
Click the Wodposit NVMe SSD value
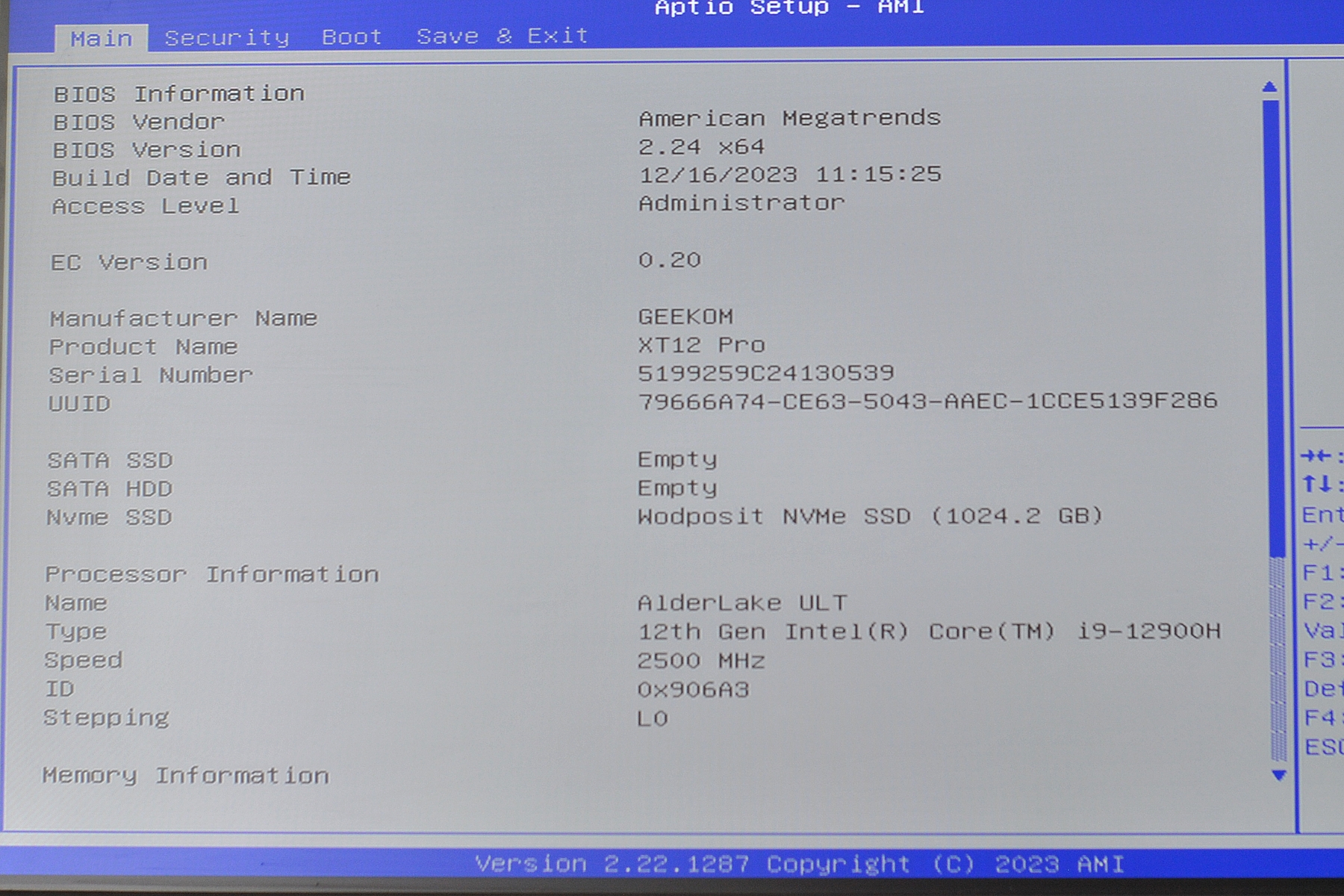870,516
